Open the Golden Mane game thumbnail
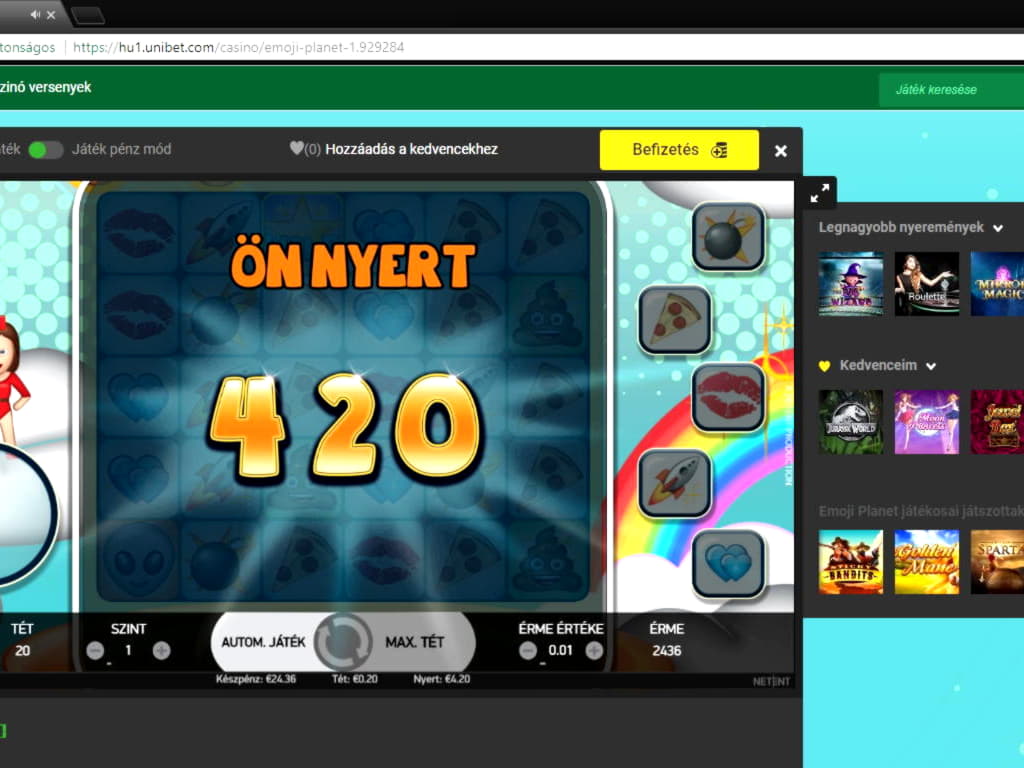The width and height of the screenshot is (1024, 768). tap(927, 562)
